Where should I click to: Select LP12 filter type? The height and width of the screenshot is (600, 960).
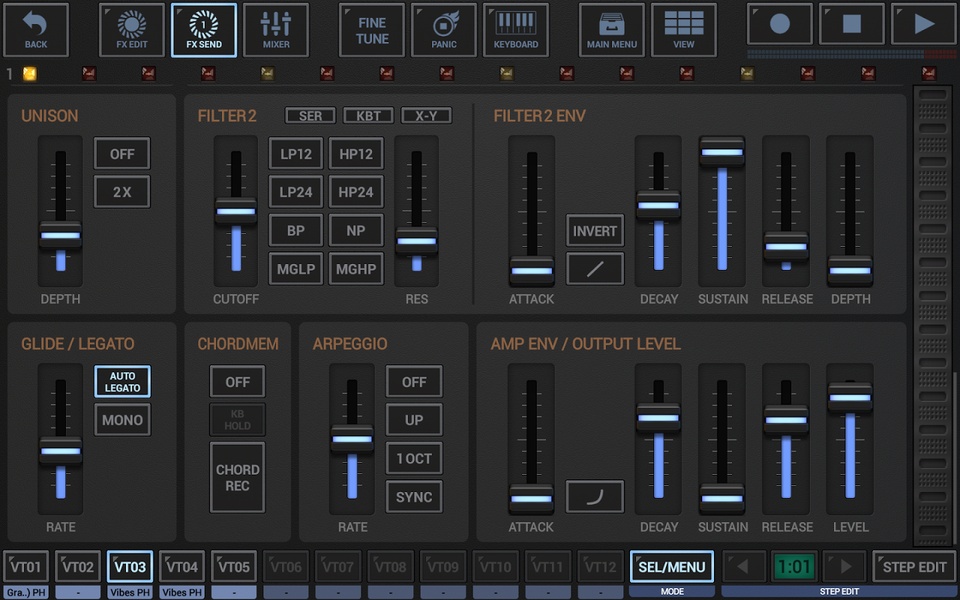point(296,154)
